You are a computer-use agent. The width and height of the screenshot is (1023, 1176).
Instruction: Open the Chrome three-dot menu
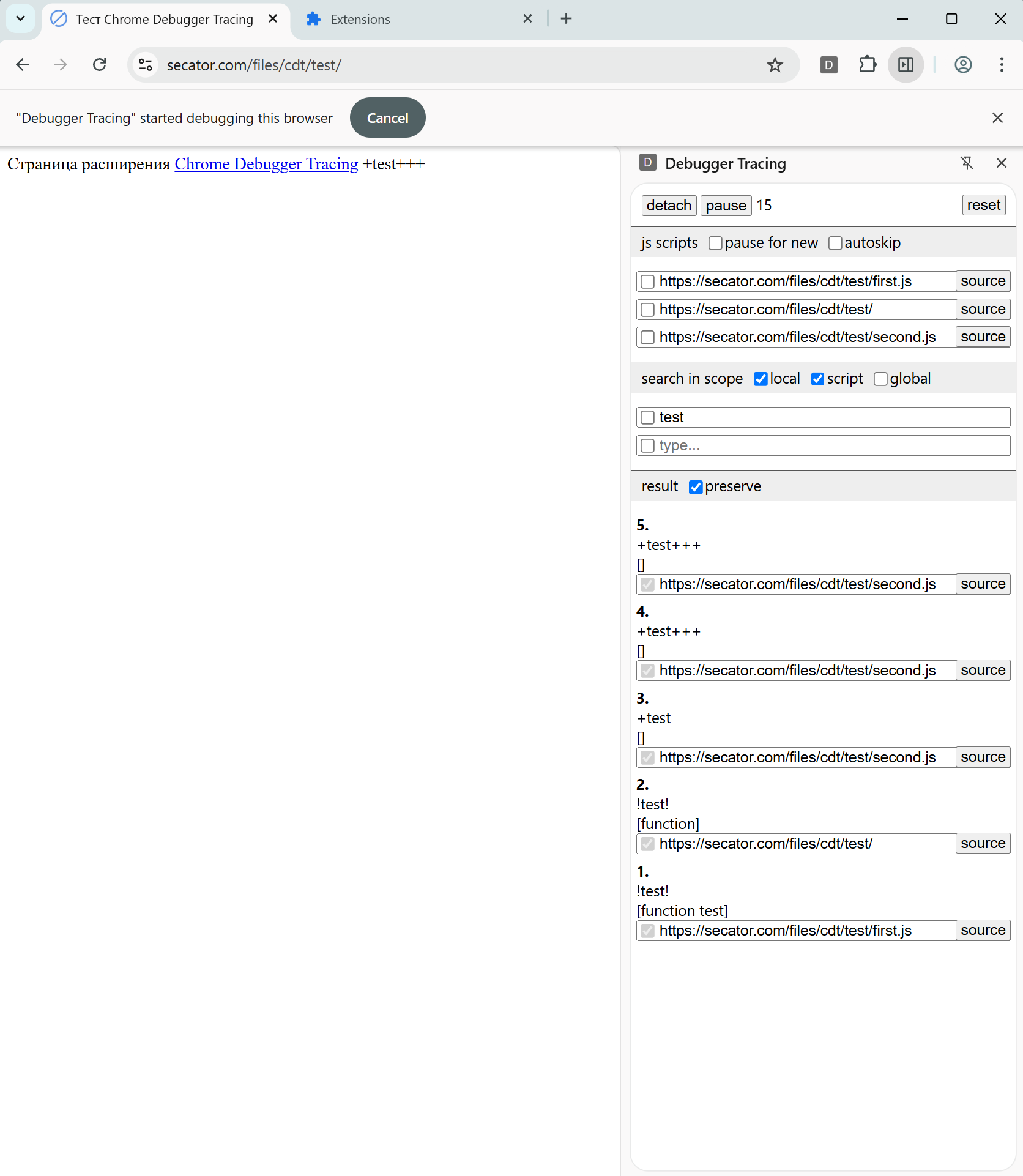[1002, 65]
